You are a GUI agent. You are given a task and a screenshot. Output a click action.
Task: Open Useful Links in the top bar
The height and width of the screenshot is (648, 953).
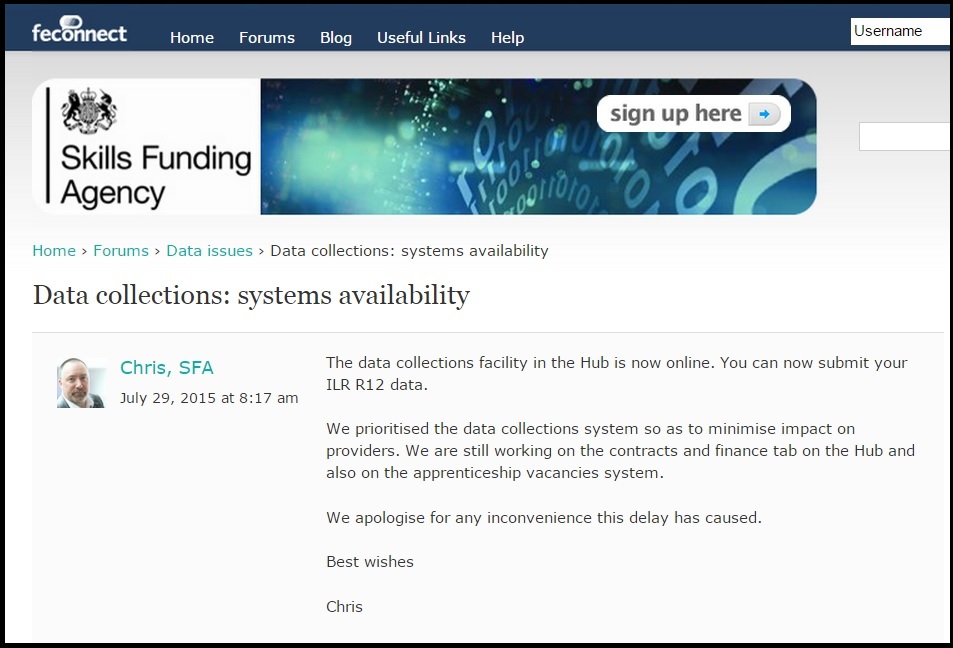tap(421, 38)
